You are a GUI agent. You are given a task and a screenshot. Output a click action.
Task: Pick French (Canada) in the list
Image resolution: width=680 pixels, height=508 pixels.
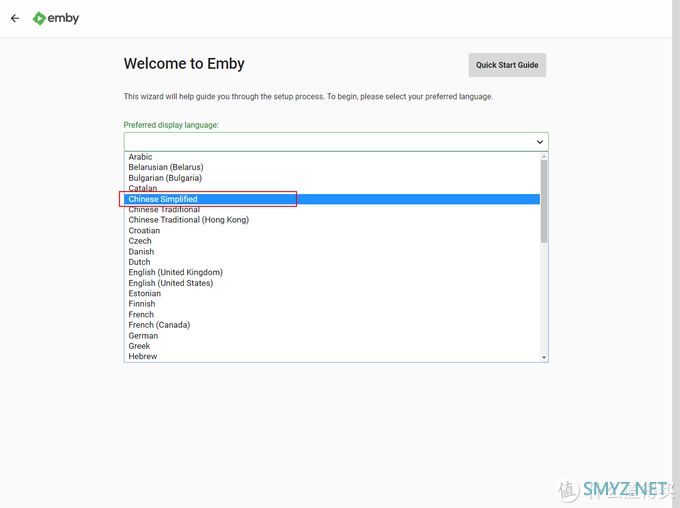point(332,325)
